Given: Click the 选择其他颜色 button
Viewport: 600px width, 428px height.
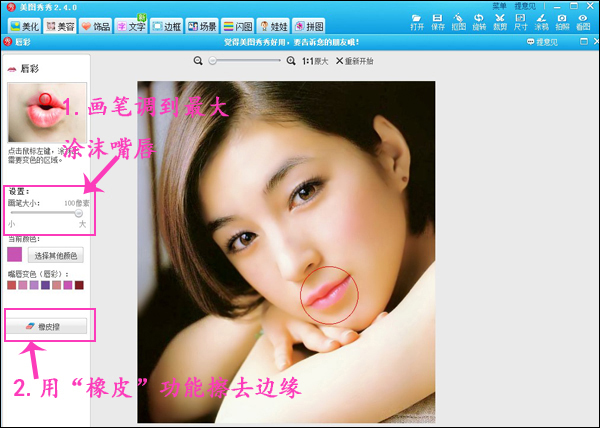Looking at the screenshot, I should (x=56, y=255).
